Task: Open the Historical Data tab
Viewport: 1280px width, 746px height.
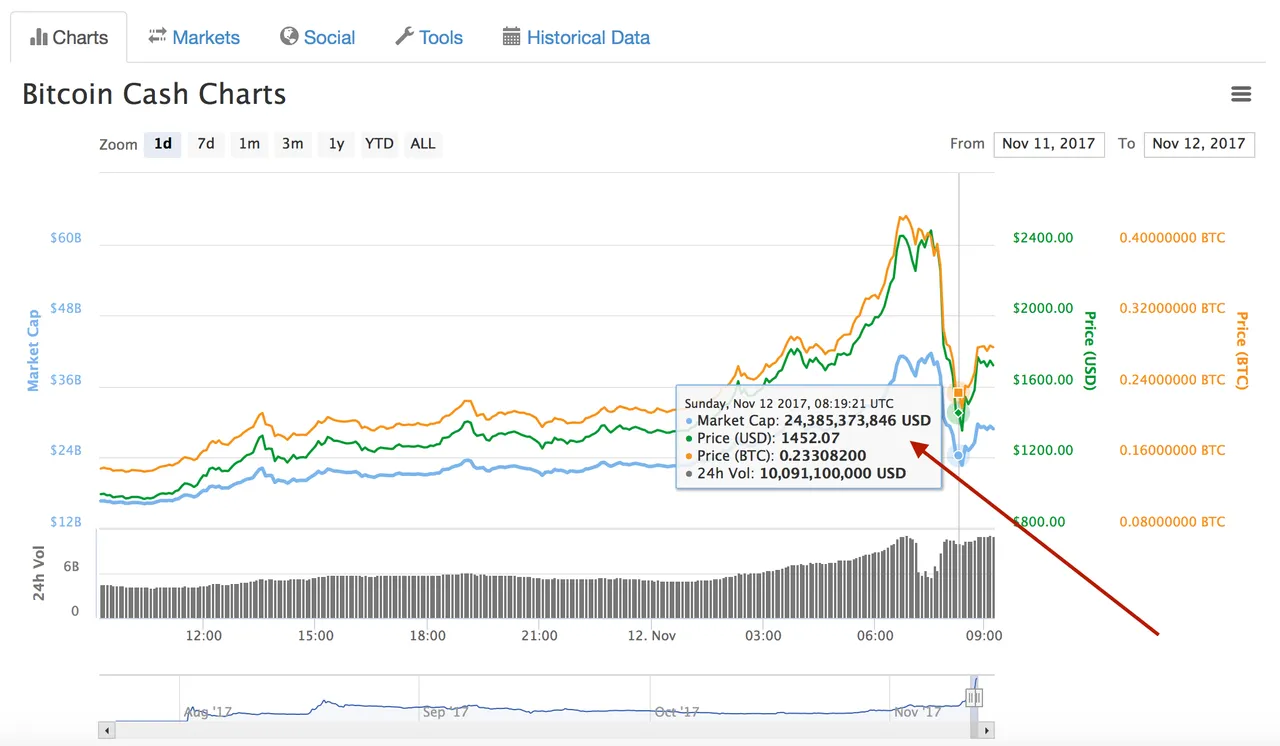Action: (x=576, y=38)
